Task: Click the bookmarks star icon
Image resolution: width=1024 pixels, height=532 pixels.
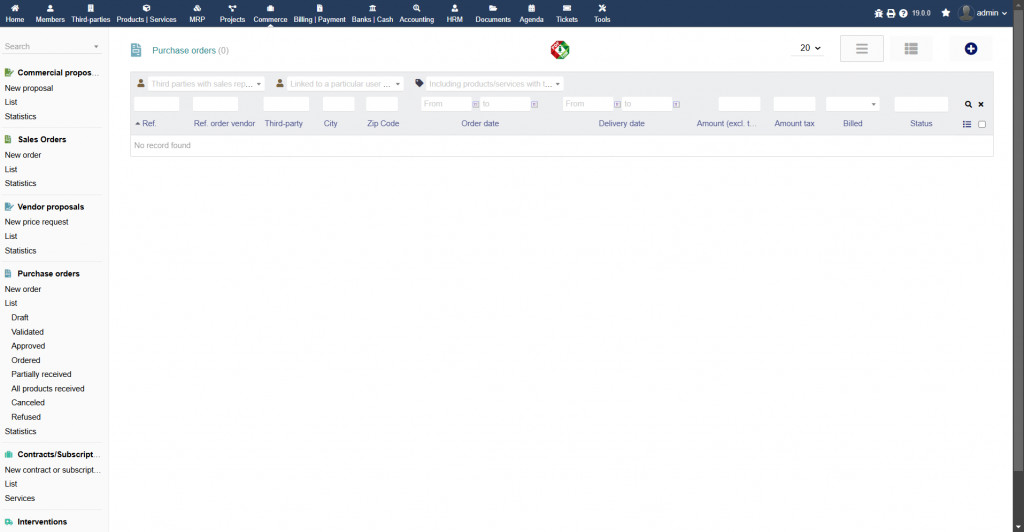Action: (946, 13)
